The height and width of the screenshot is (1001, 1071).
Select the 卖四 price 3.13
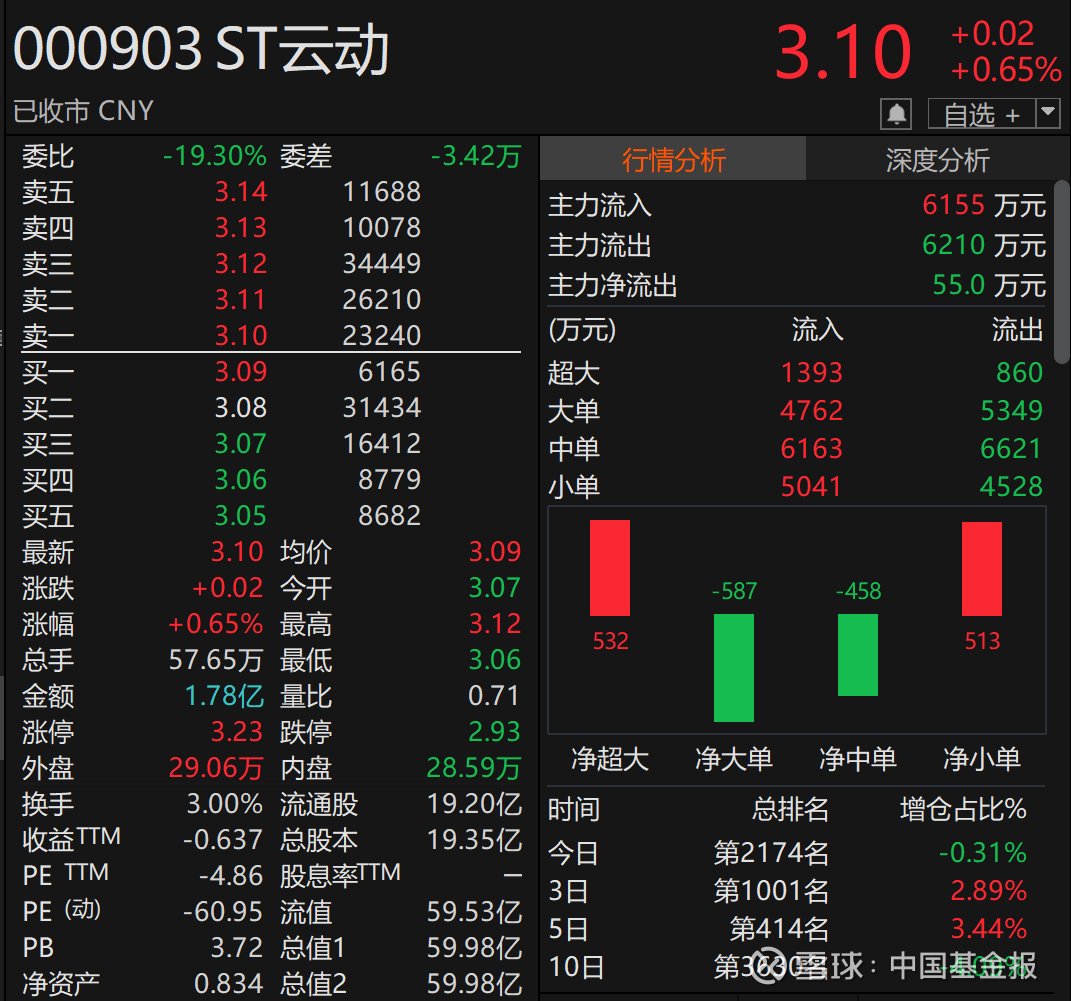click(x=240, y=227)
